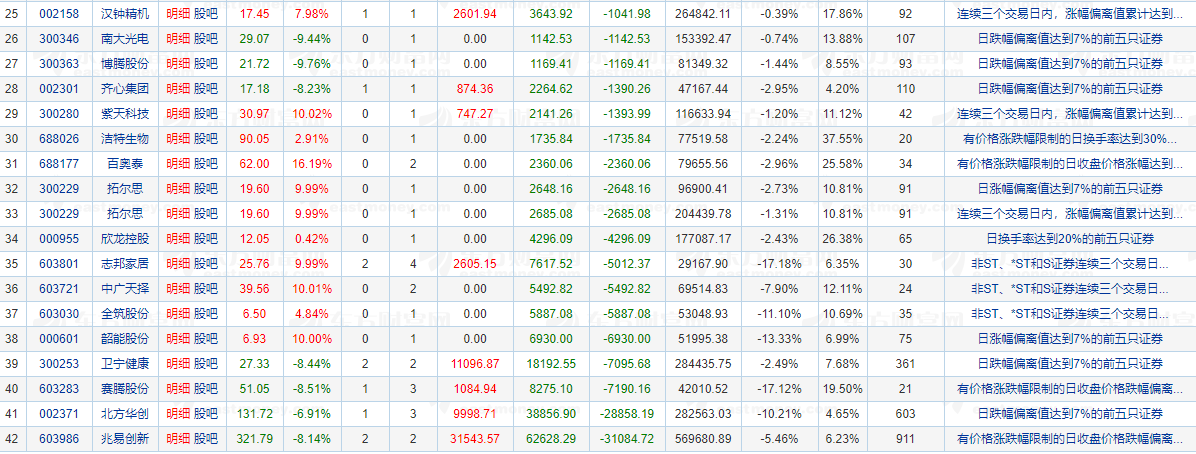
Task: Open 股吧 for 北方华创
Action: coord(206,414)
